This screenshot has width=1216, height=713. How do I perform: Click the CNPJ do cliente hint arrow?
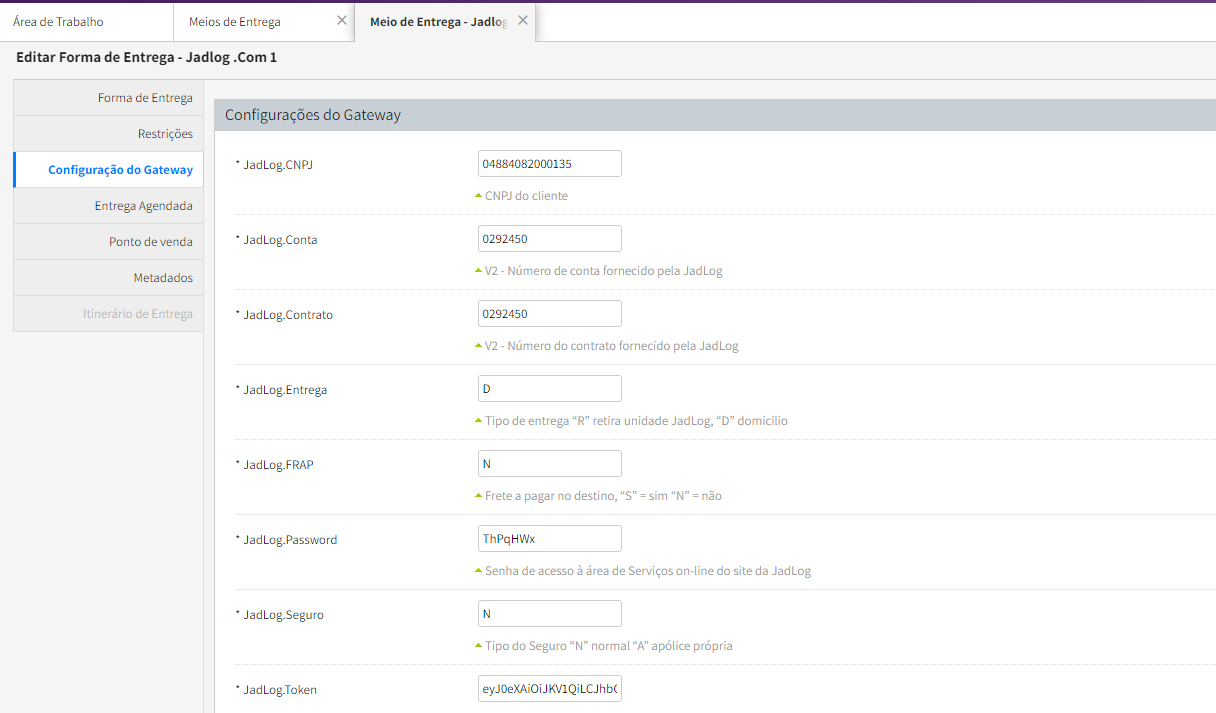pos(478,196)
